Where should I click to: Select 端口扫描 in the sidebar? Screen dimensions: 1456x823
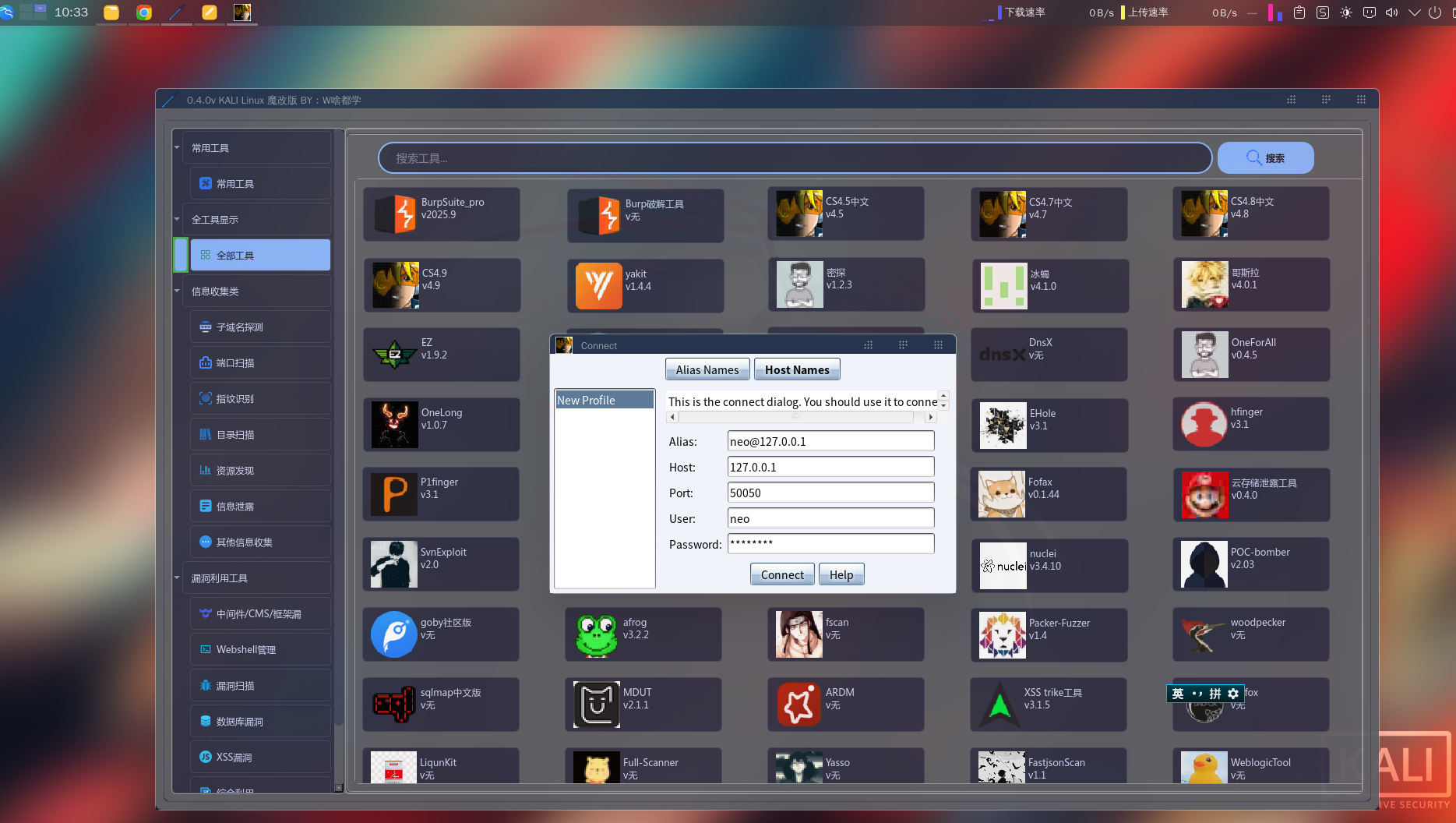coord(259,362)
